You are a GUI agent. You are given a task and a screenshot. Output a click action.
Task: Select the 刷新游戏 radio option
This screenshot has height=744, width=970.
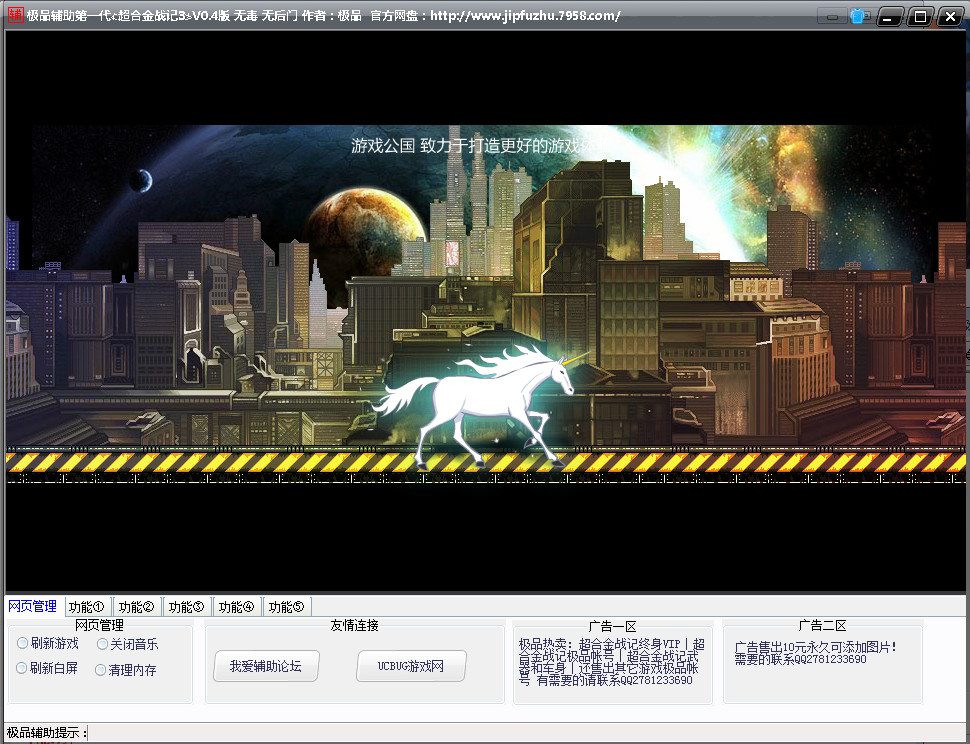pyautogui.click(x=22, y=643)
